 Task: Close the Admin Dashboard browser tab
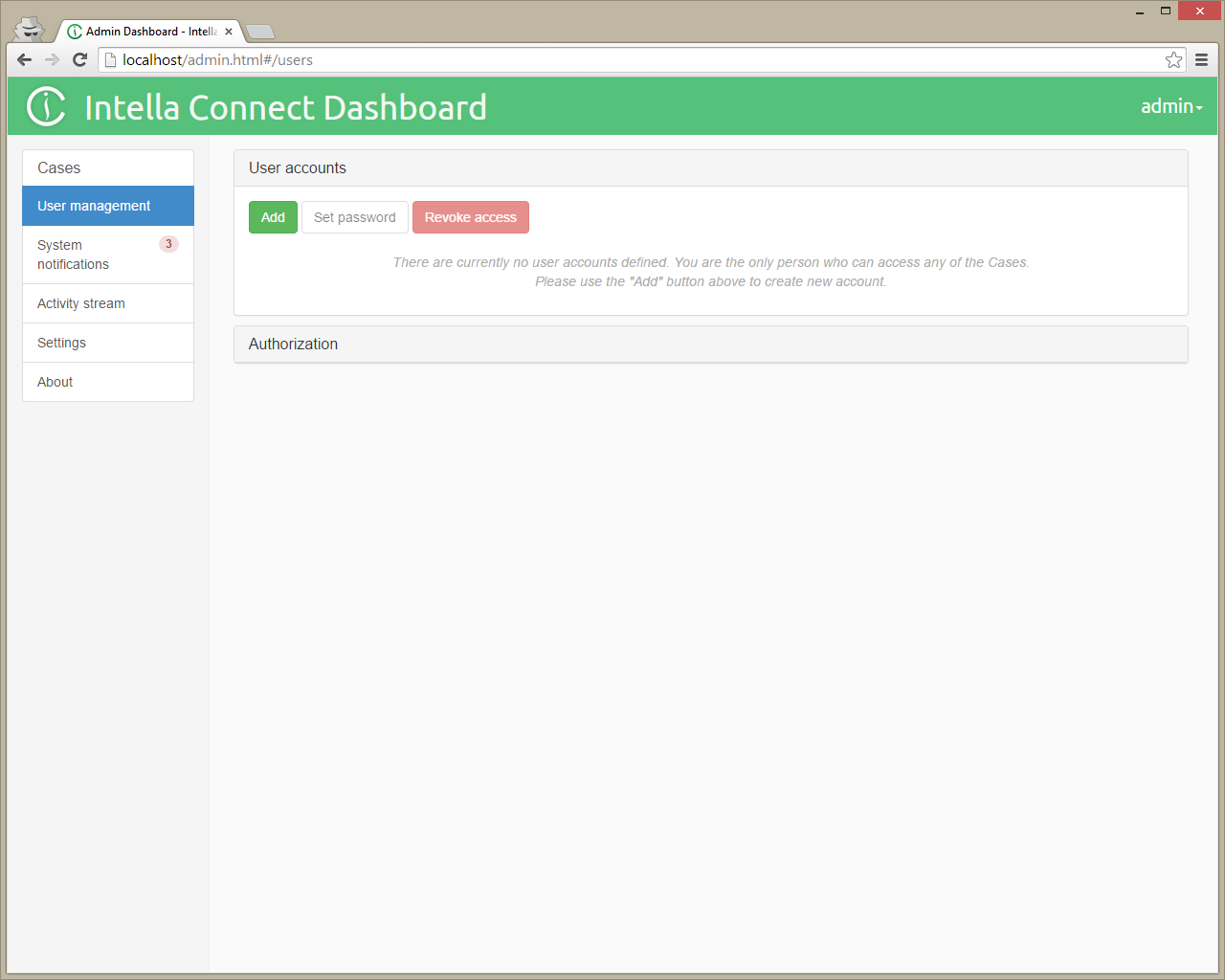(x=229, y=32)
